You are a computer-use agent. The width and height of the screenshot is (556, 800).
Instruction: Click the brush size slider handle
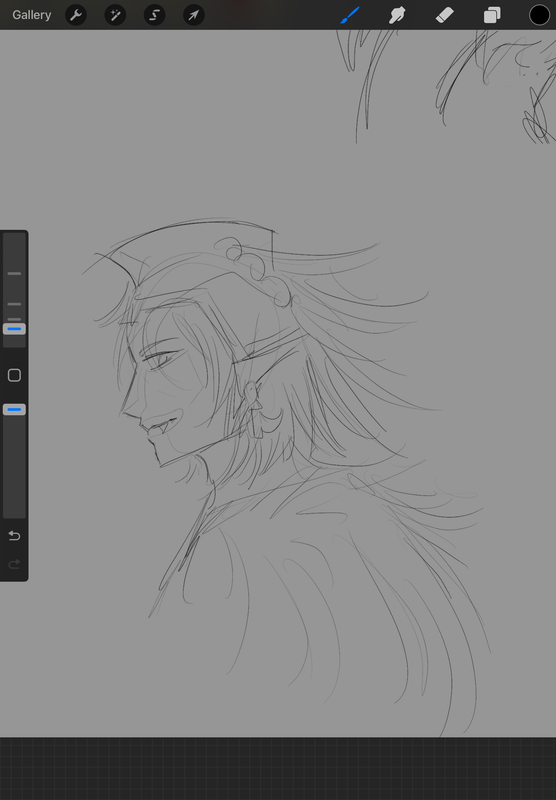pos(14,329)
